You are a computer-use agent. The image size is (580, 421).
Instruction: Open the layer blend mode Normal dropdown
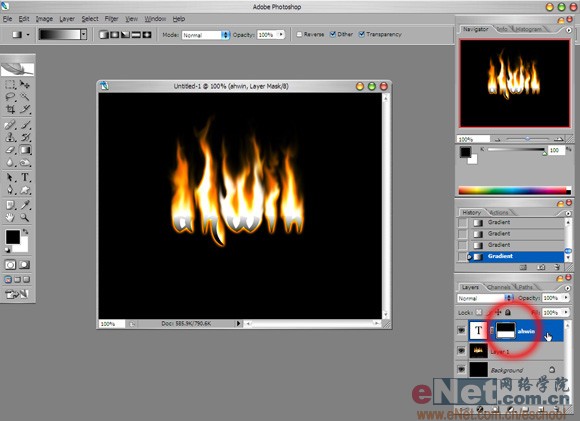coord(485,298)
